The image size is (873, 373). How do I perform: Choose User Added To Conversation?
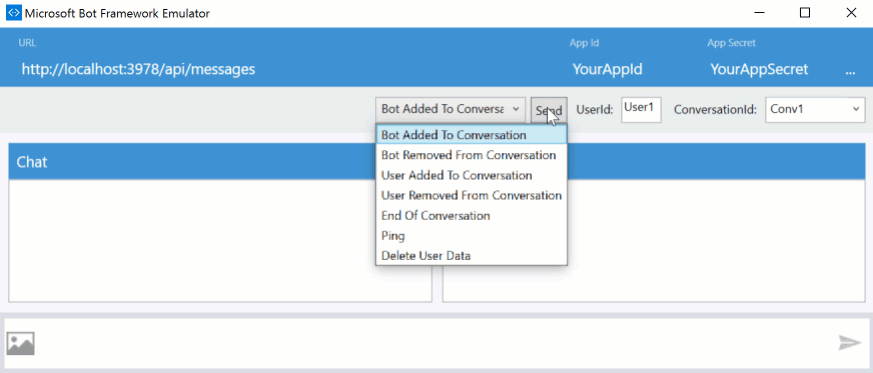(472, 175)
